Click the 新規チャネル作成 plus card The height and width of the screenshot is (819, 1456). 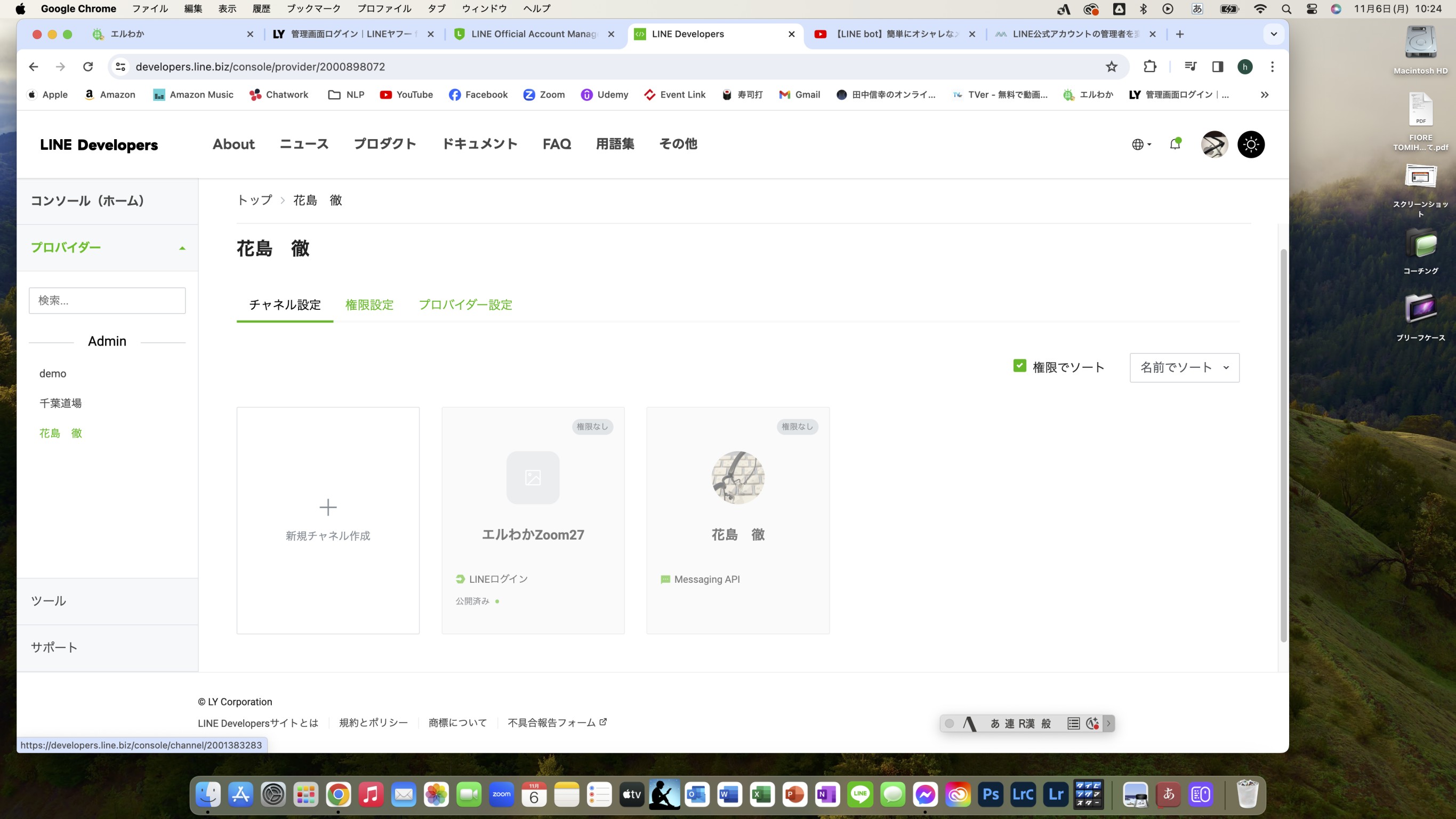point(328,520)
